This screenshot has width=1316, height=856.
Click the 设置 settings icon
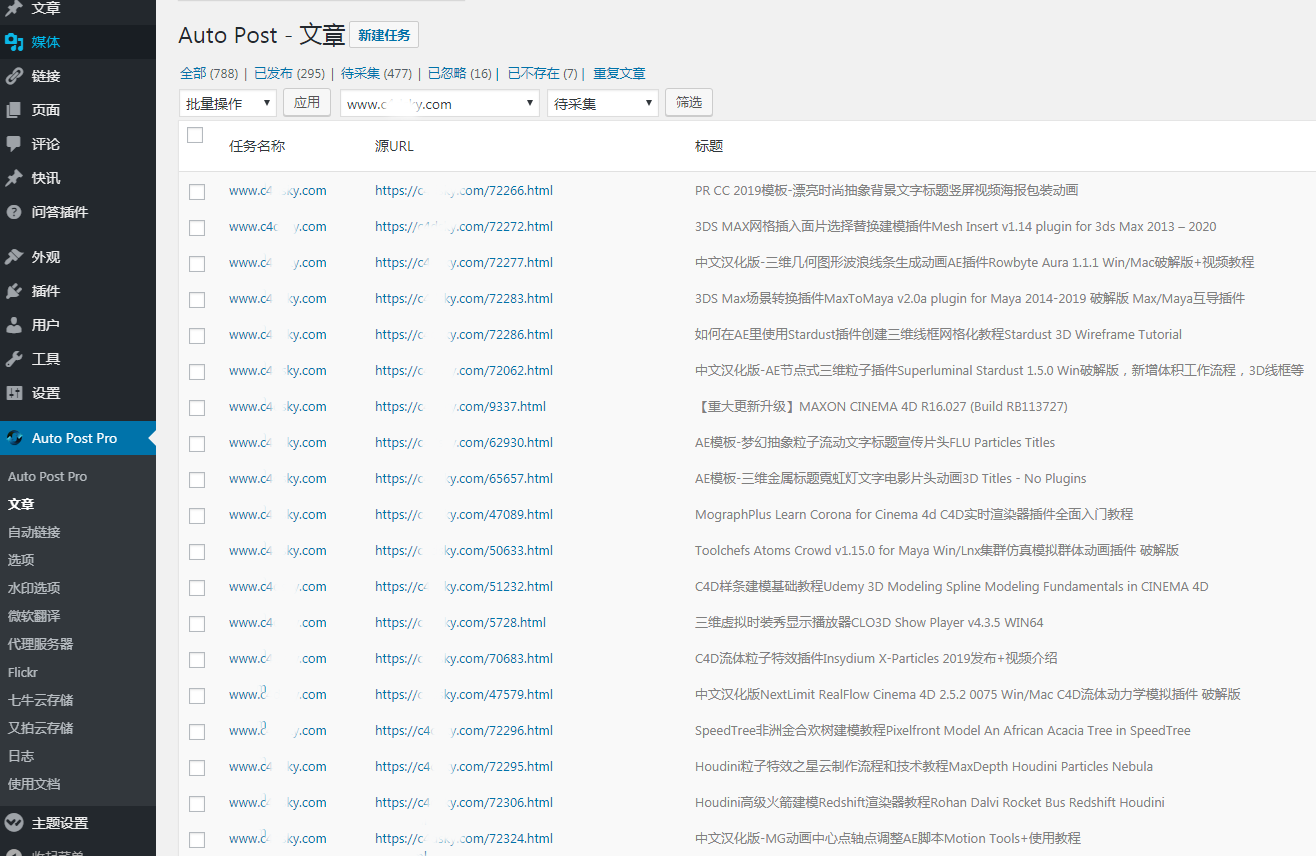coord(14,393)
